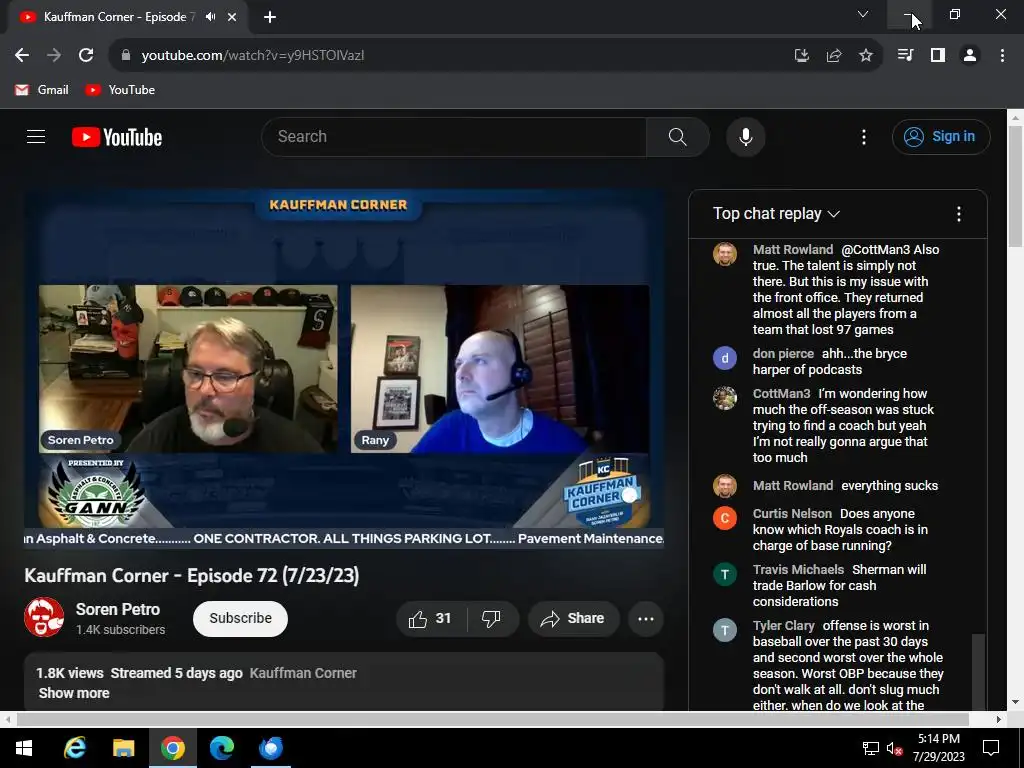This screenshot has height=768, width=1024.
Task: Open Gmail bookmark
Action: 42,90
